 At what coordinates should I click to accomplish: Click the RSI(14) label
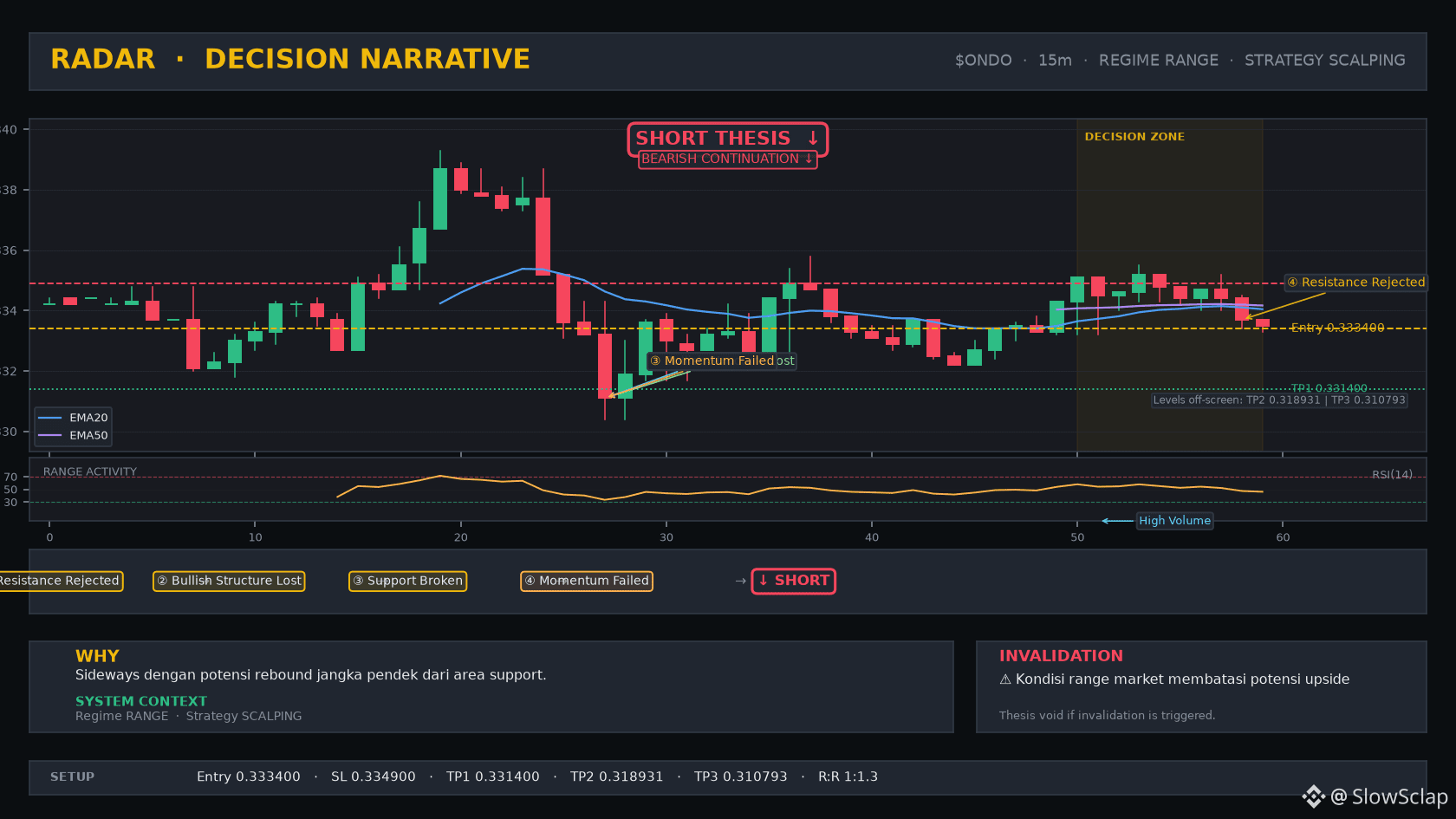pos(1392,475)
